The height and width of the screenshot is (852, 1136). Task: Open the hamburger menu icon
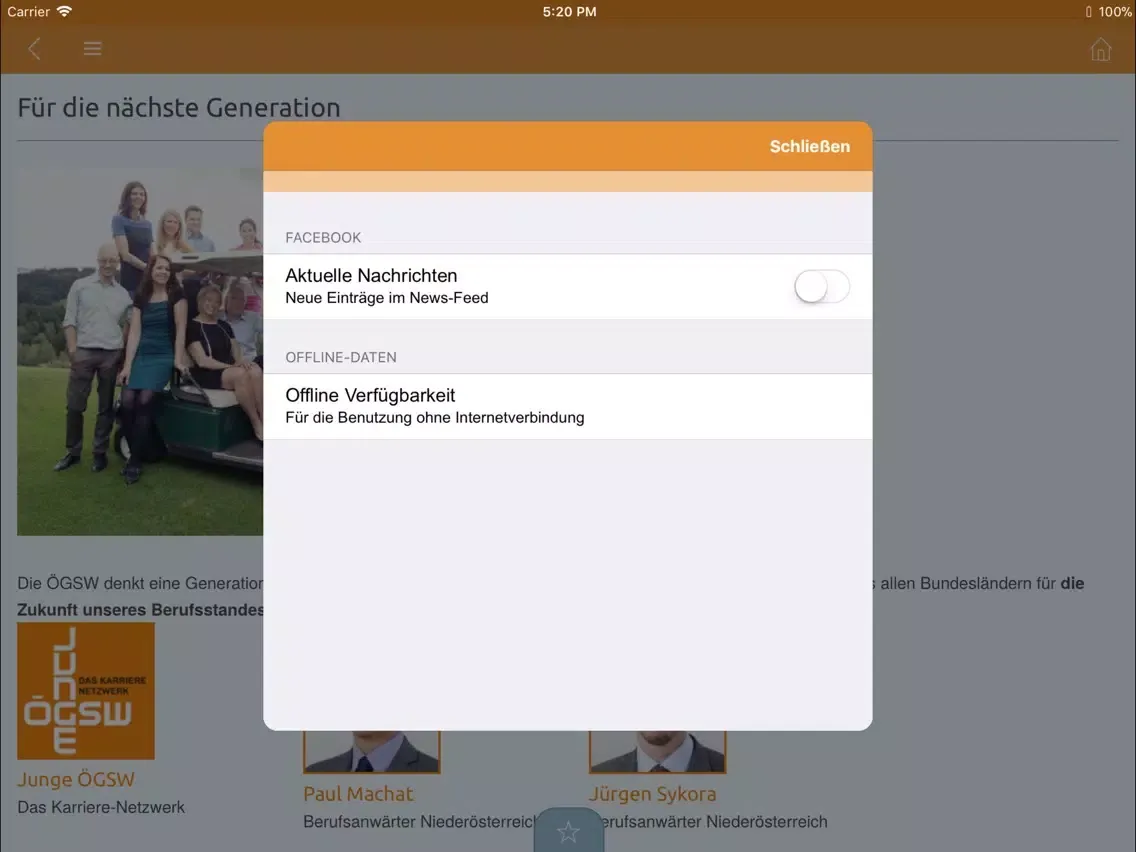92,49
